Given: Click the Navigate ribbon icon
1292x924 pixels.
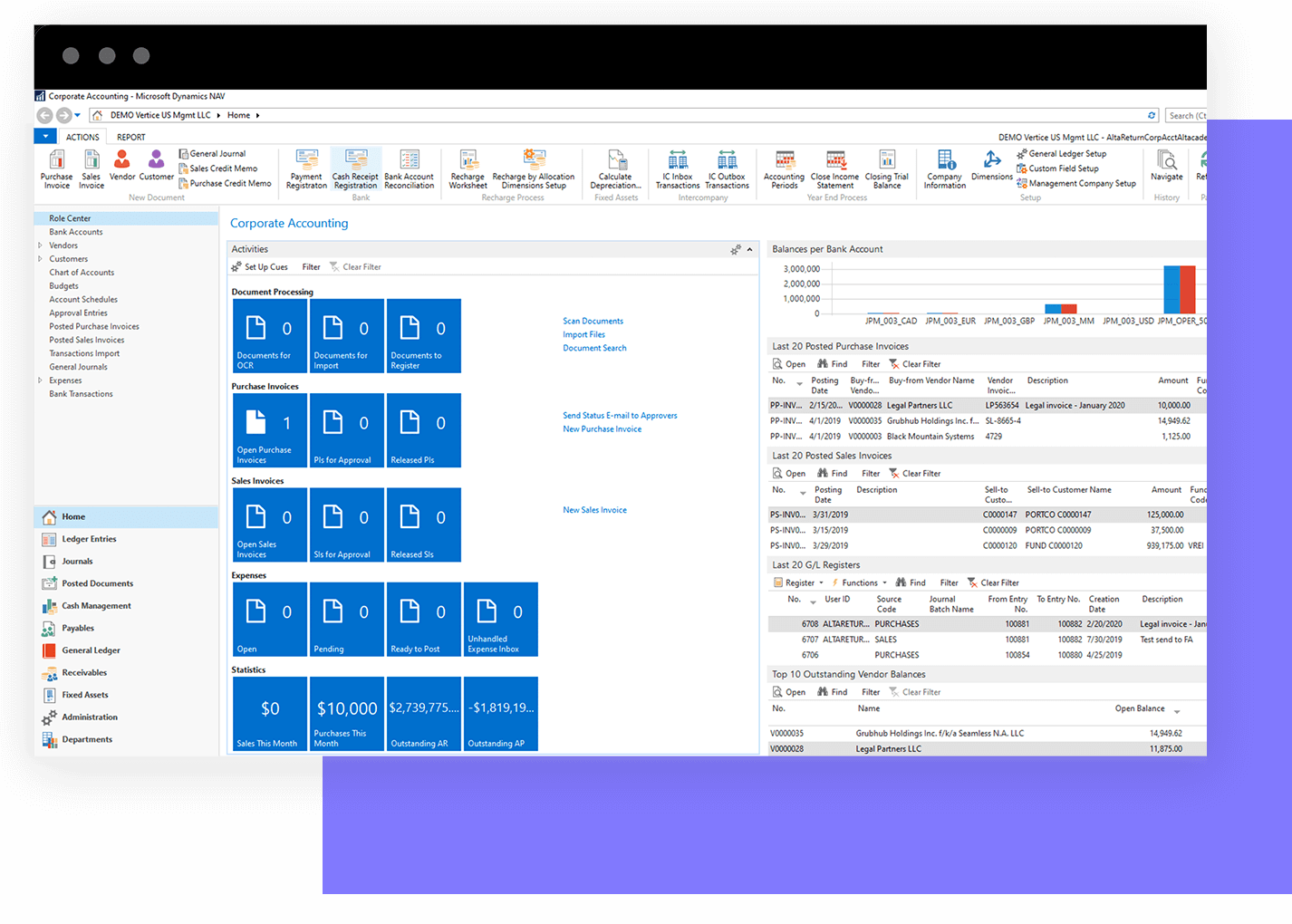Looking at the screenshot, I should (1167, 166).
